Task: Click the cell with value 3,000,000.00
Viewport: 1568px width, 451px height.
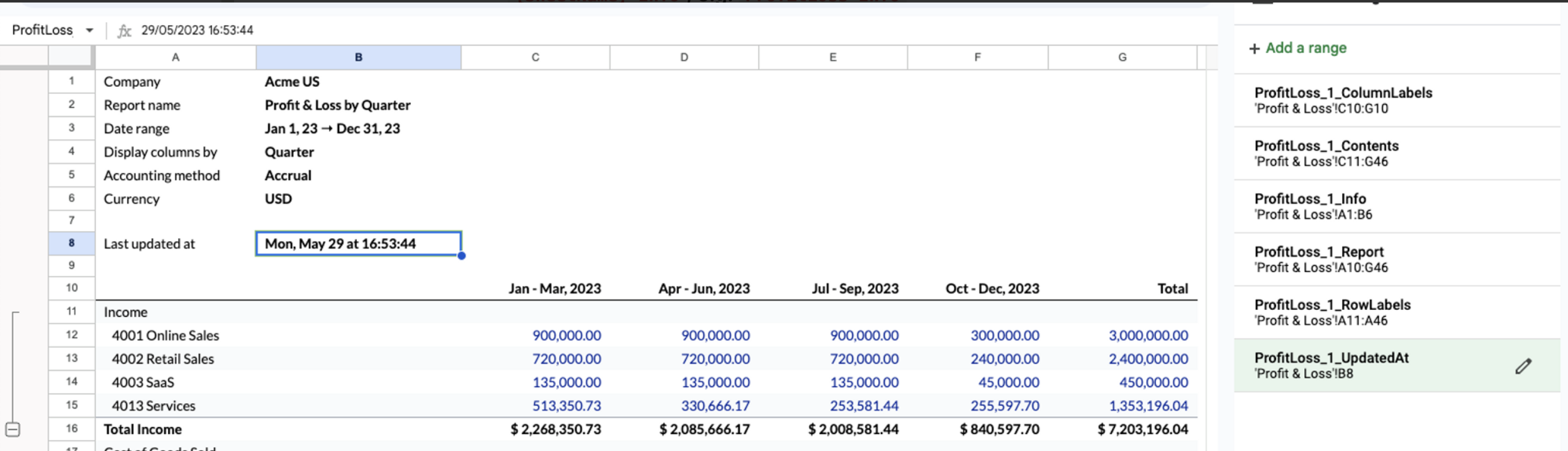Action: click(1123, 335)
